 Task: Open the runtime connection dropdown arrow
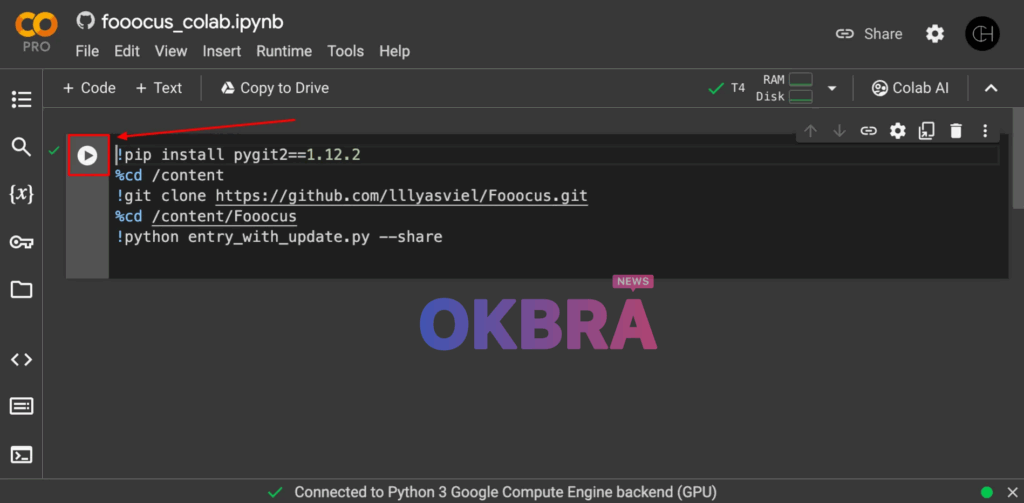[832, 88]
